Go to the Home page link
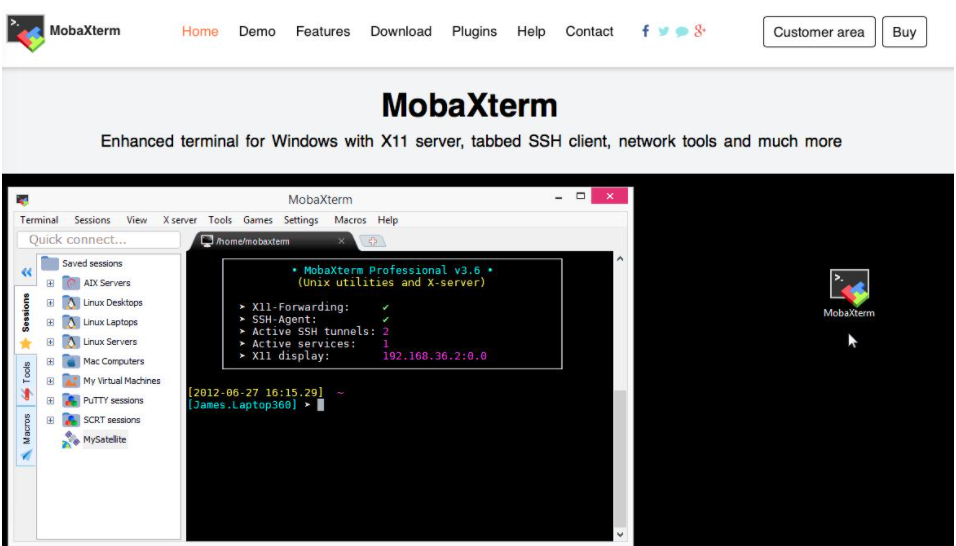The image size is (956, 546). point(200,31)
